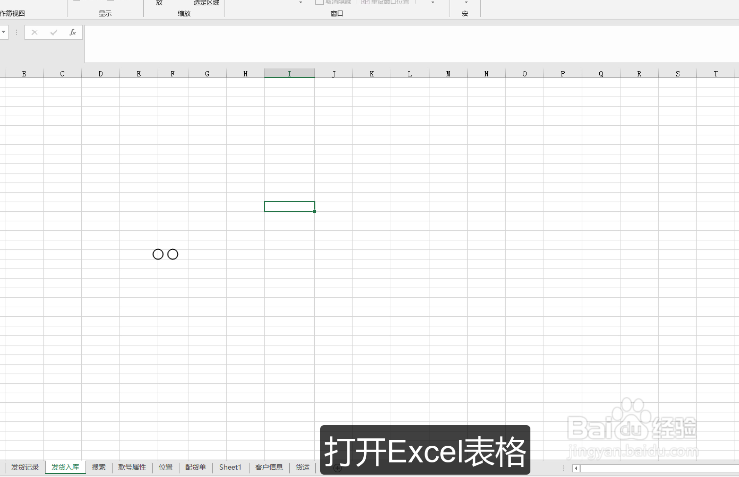739x477 pixels.
Task: Select highlighted column I header
Action: [x=289, y=74]
